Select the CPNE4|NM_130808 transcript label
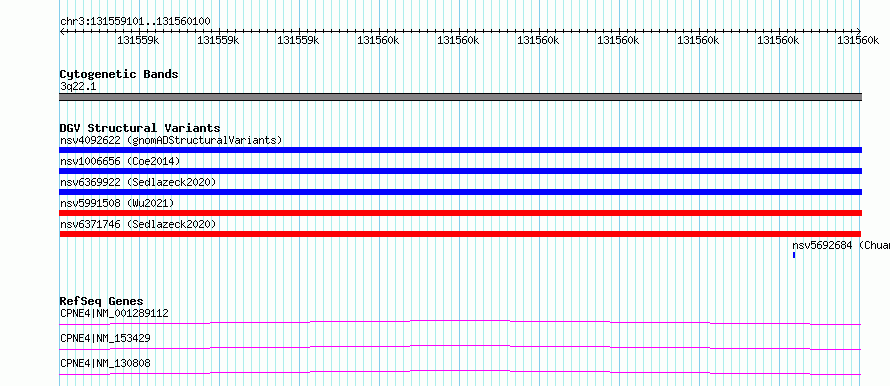 pos(105,363)
